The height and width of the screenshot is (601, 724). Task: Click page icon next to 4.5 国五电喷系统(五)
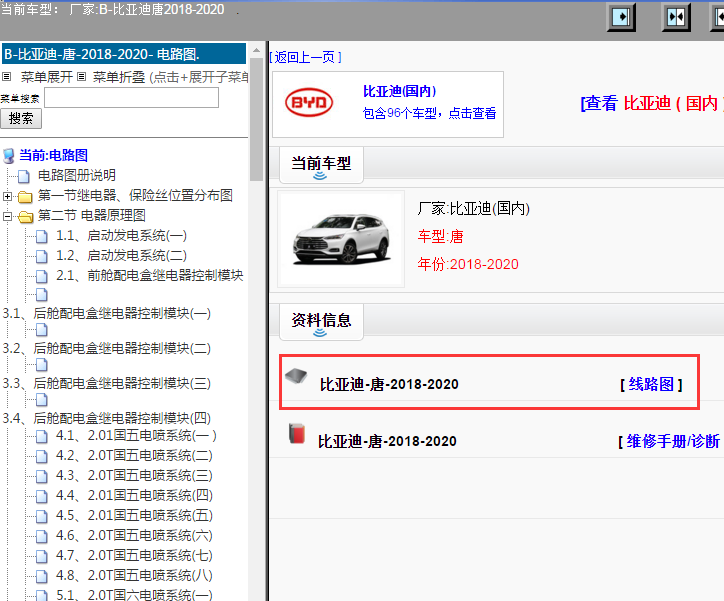tap(42, 517)
